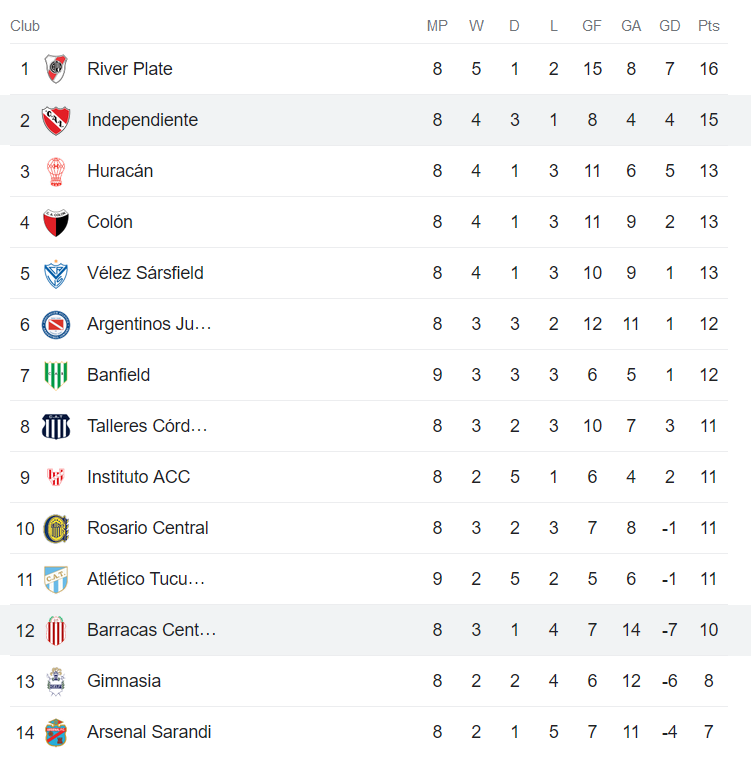Screen dimensions: 751x764
Task: Click the Huracán balloon crest
Action: (56, 171)
